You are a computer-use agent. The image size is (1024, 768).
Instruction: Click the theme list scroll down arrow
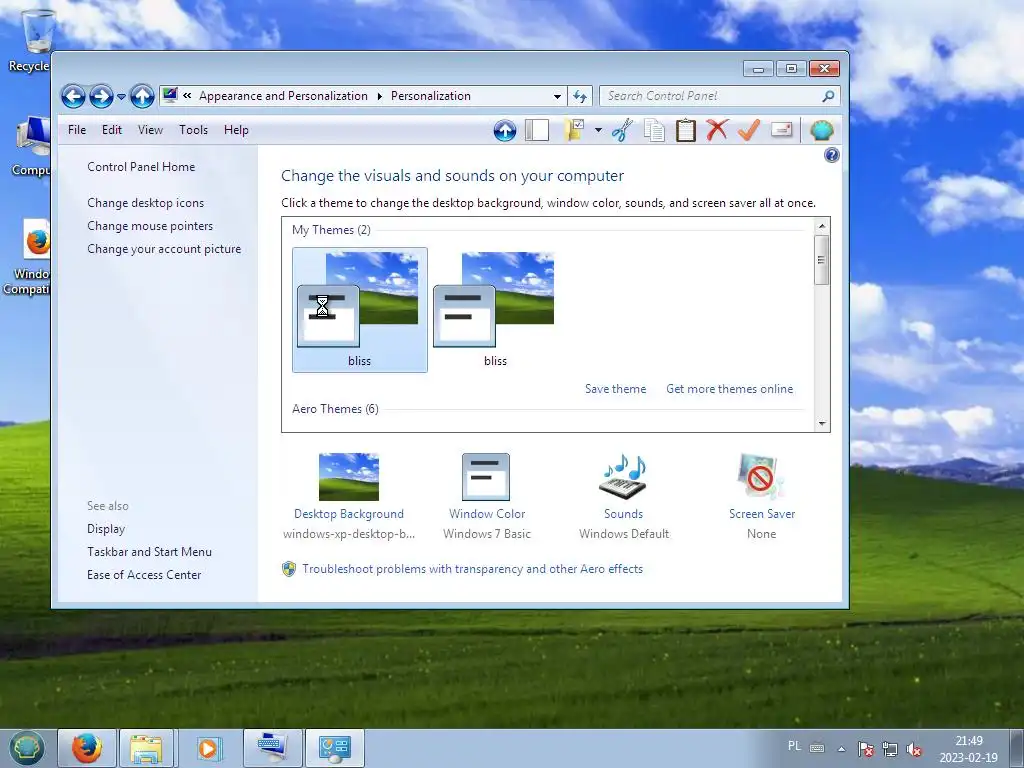822,424
